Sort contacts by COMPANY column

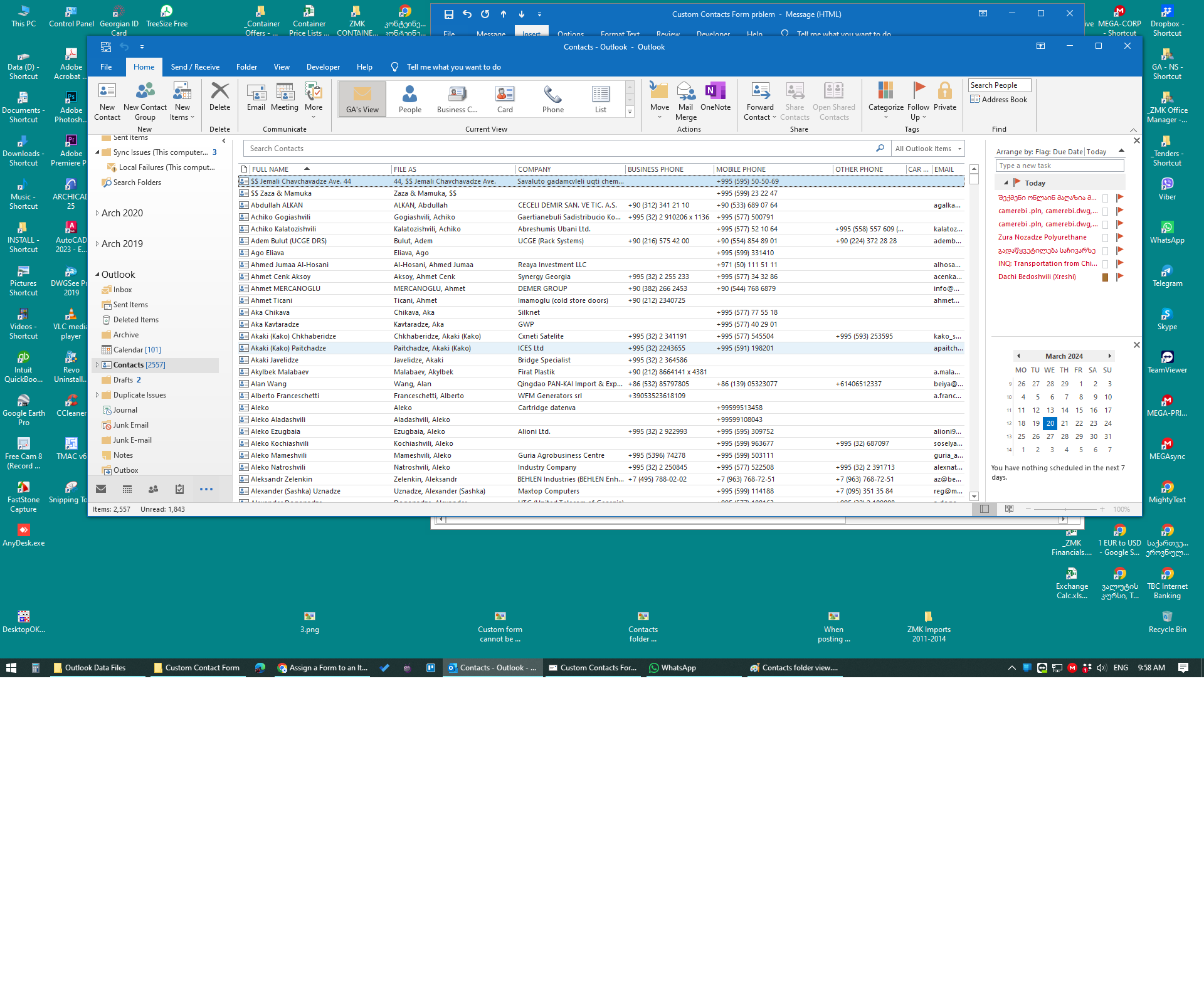click(570, 169)
